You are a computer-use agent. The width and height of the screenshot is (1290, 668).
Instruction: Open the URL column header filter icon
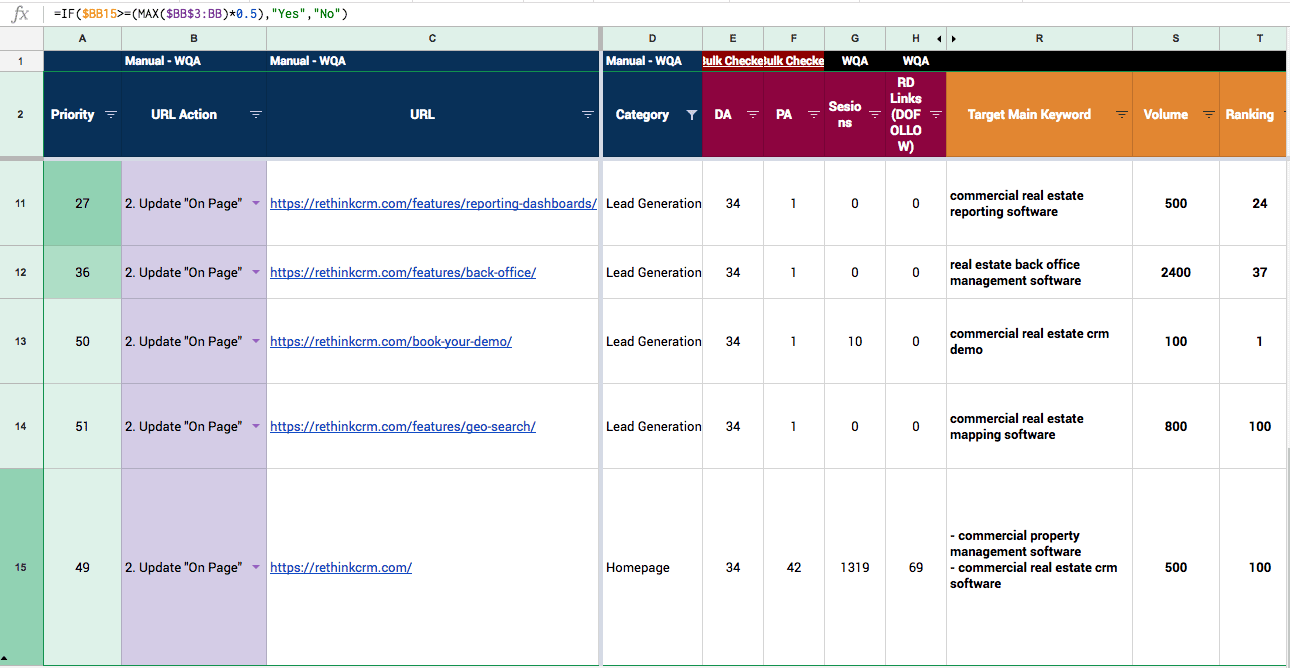pyautogui.click(x=588, y=114)
